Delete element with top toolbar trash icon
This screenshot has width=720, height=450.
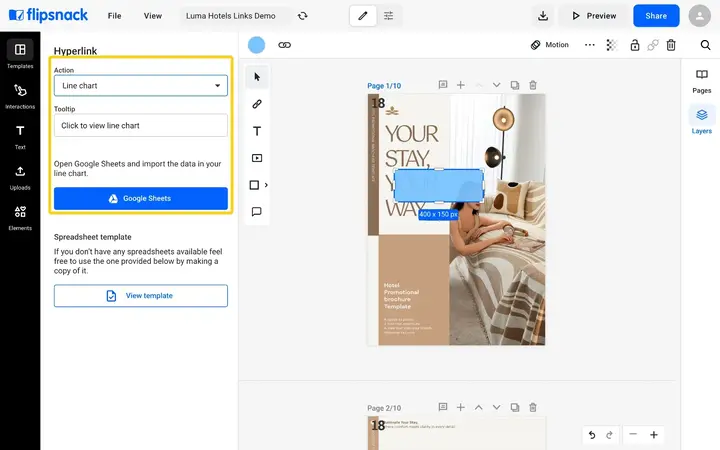coord(671,45)
